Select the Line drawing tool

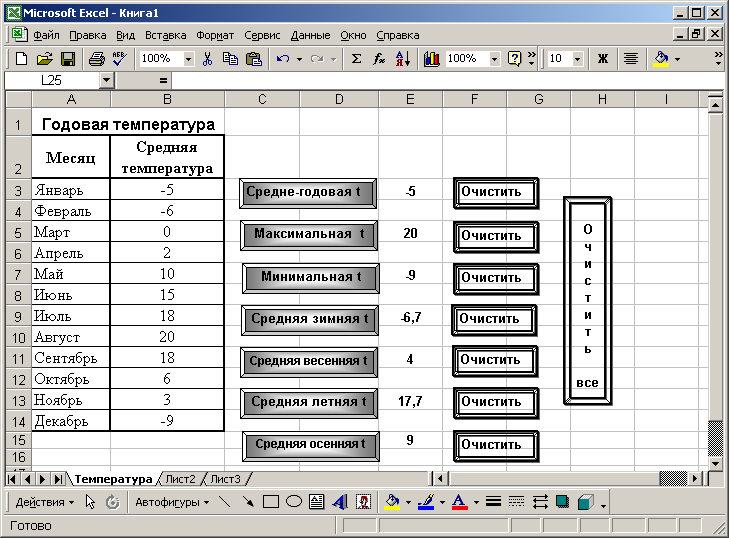click(x=225, y=502)
